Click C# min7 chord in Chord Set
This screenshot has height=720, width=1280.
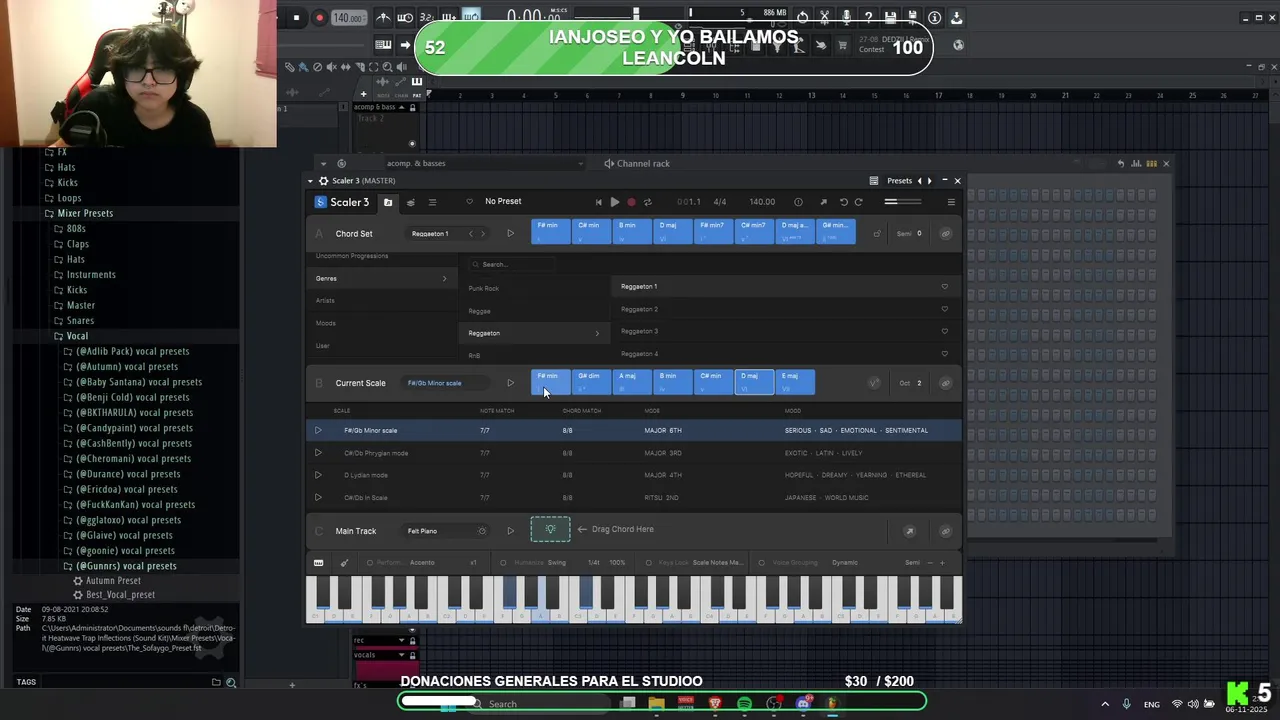[x=755, y=232]
